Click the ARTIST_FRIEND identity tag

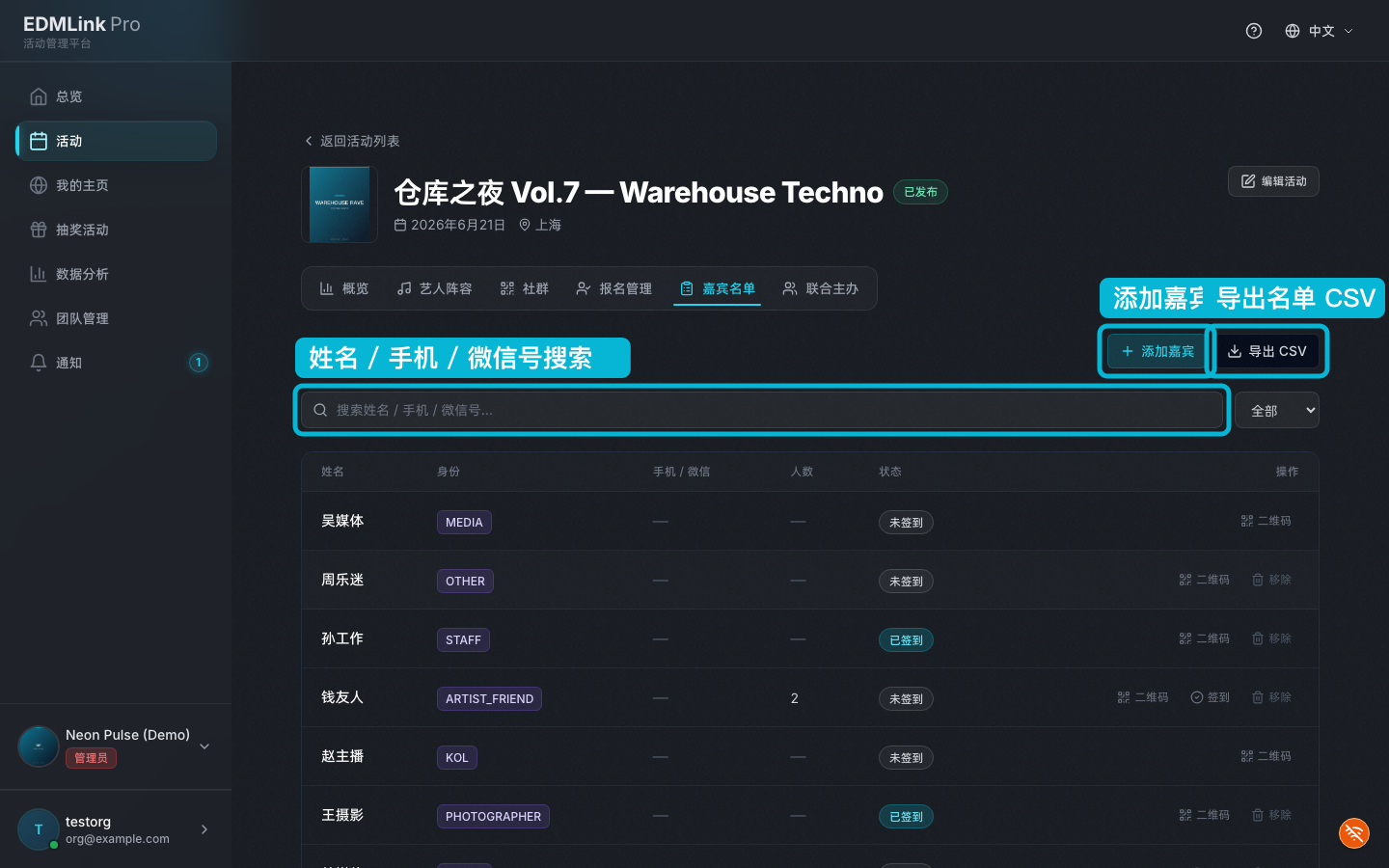coord(489,698)
